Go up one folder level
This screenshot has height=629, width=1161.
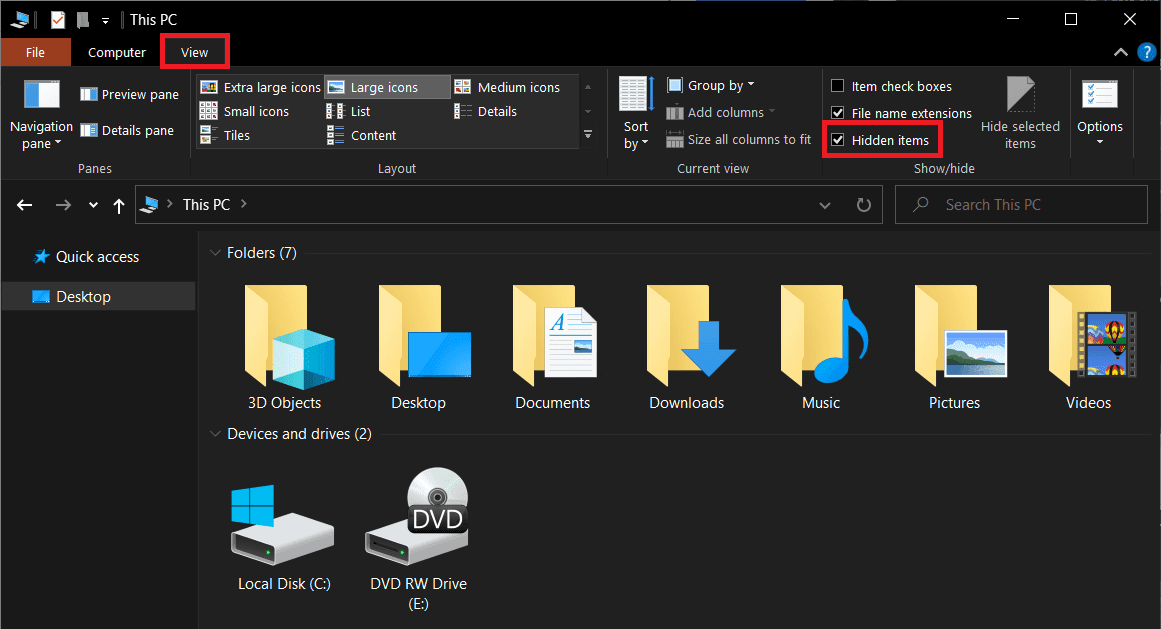click(x=119, y=205)
